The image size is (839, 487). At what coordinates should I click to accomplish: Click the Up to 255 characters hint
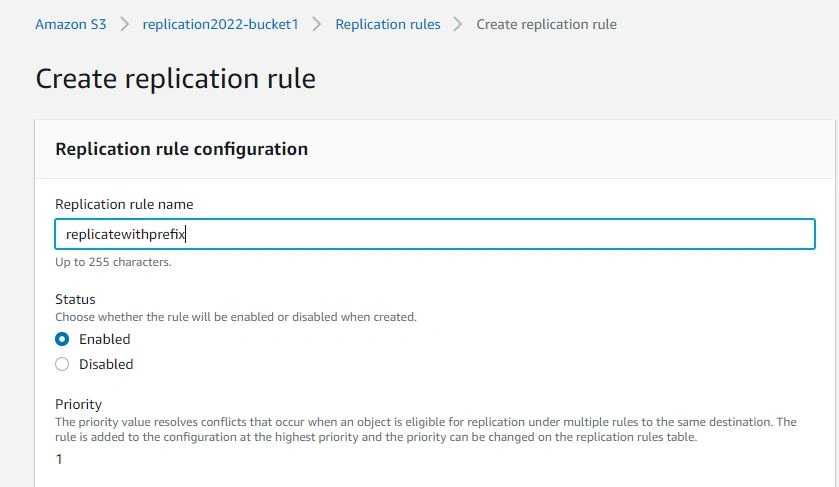click(x=113, y=262)
